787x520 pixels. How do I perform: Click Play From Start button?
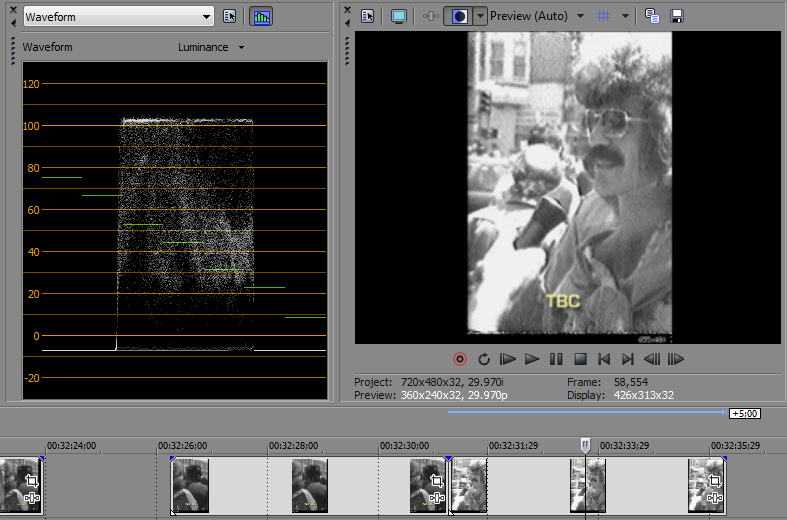pos(508,359)
